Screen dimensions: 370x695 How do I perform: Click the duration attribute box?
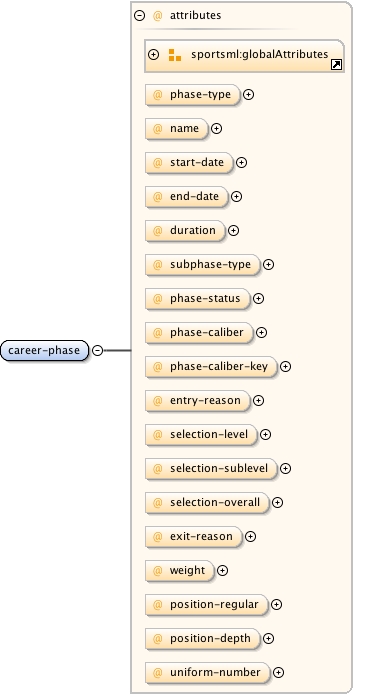click(185, 230)
